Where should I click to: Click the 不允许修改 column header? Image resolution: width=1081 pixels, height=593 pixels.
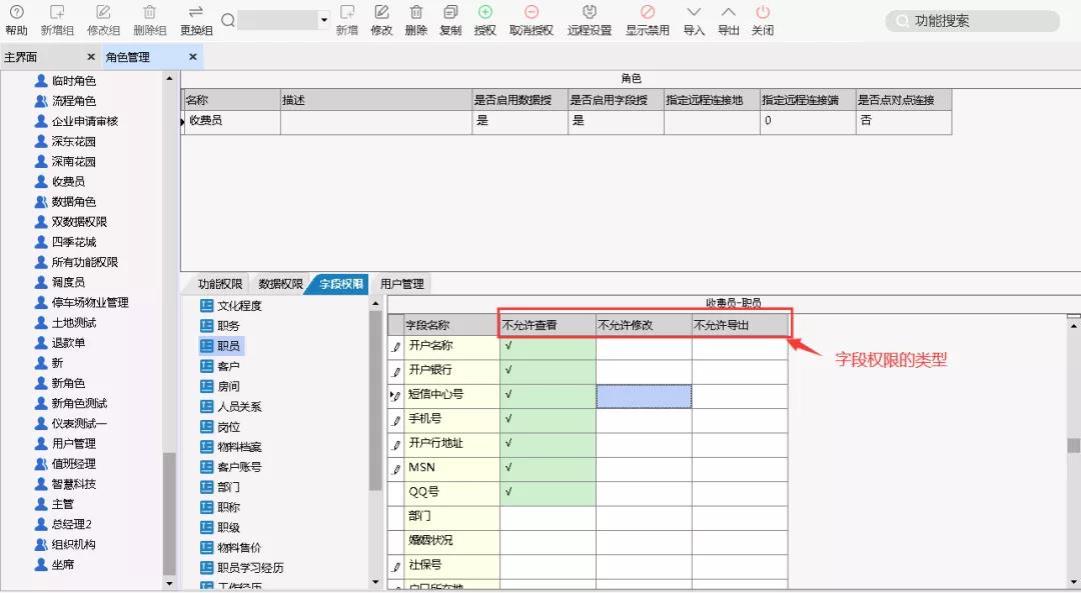pyautogui.click(x=644, y=325)
